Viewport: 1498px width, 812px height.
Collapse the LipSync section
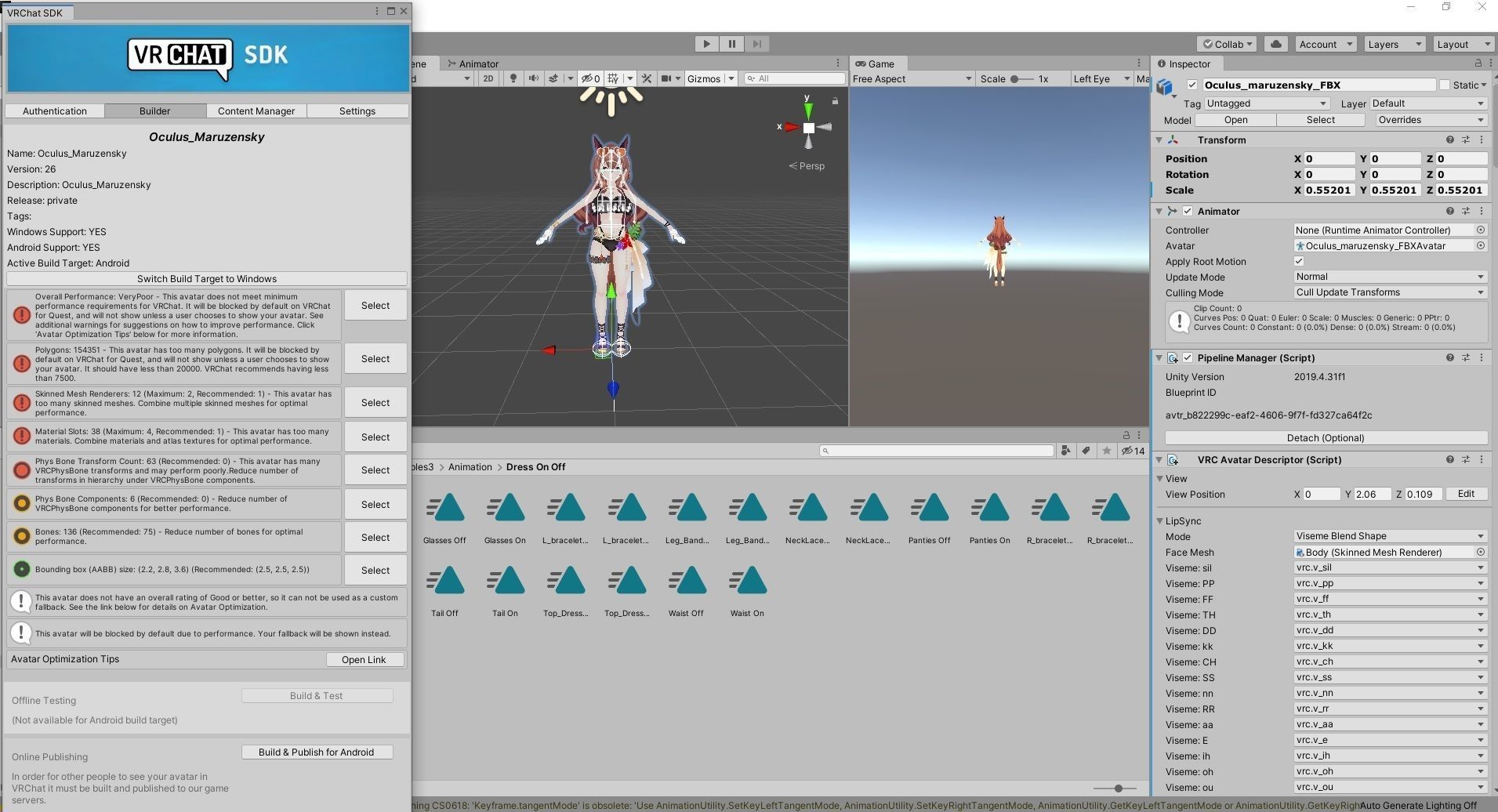[x=1160, y=520]
